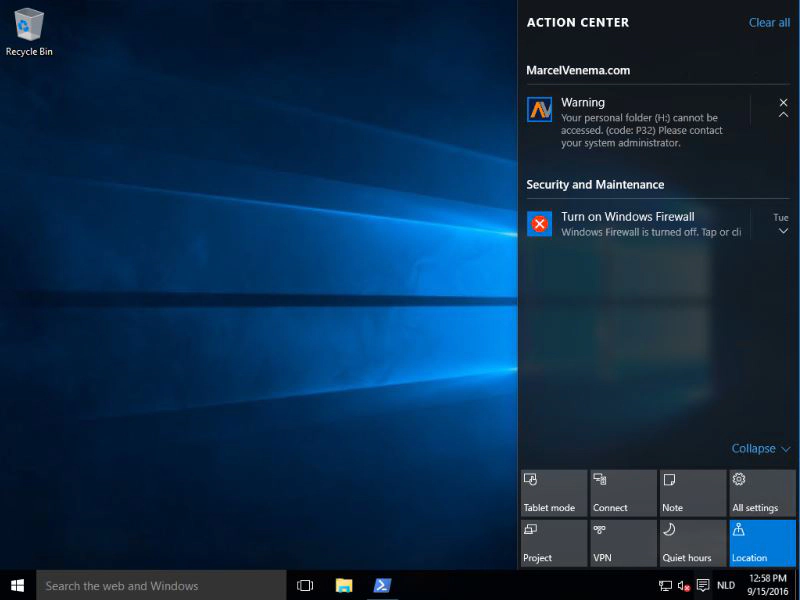
Task: Click the Windows Start button
Action: click(17, 585)
